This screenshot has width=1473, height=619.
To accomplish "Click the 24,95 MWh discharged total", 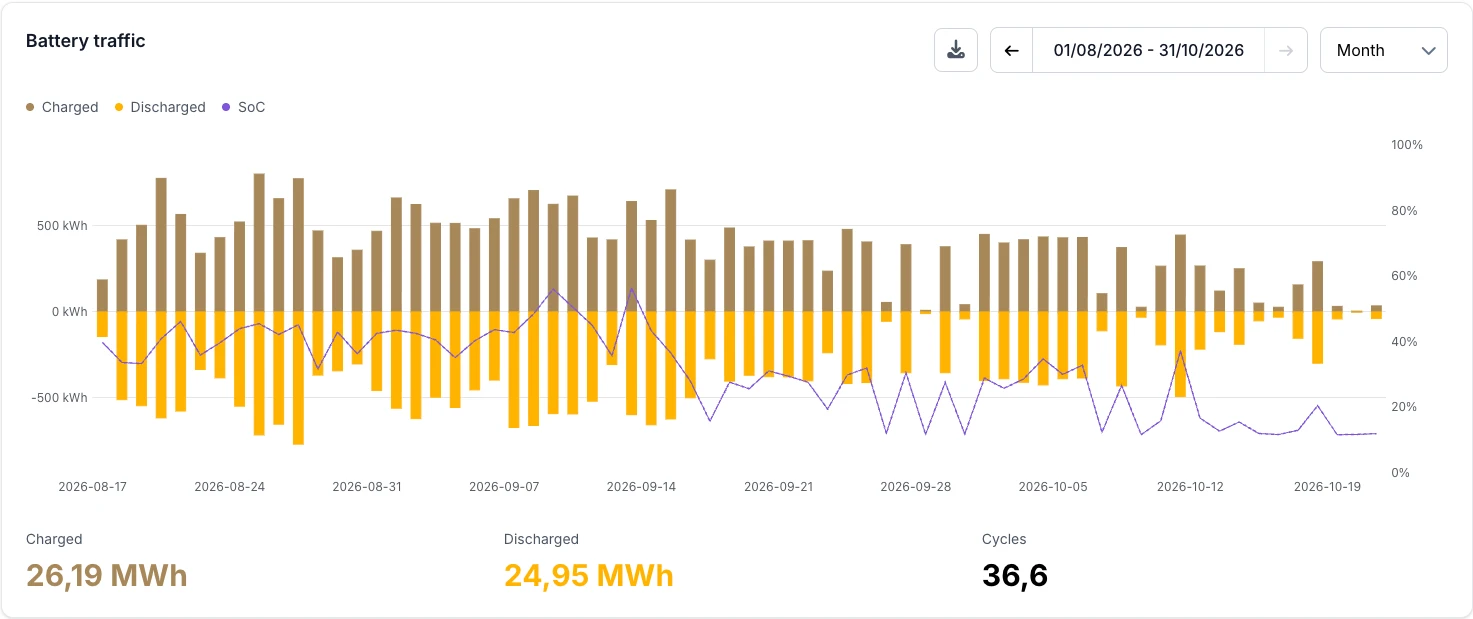I will click(x=589, y=576).
